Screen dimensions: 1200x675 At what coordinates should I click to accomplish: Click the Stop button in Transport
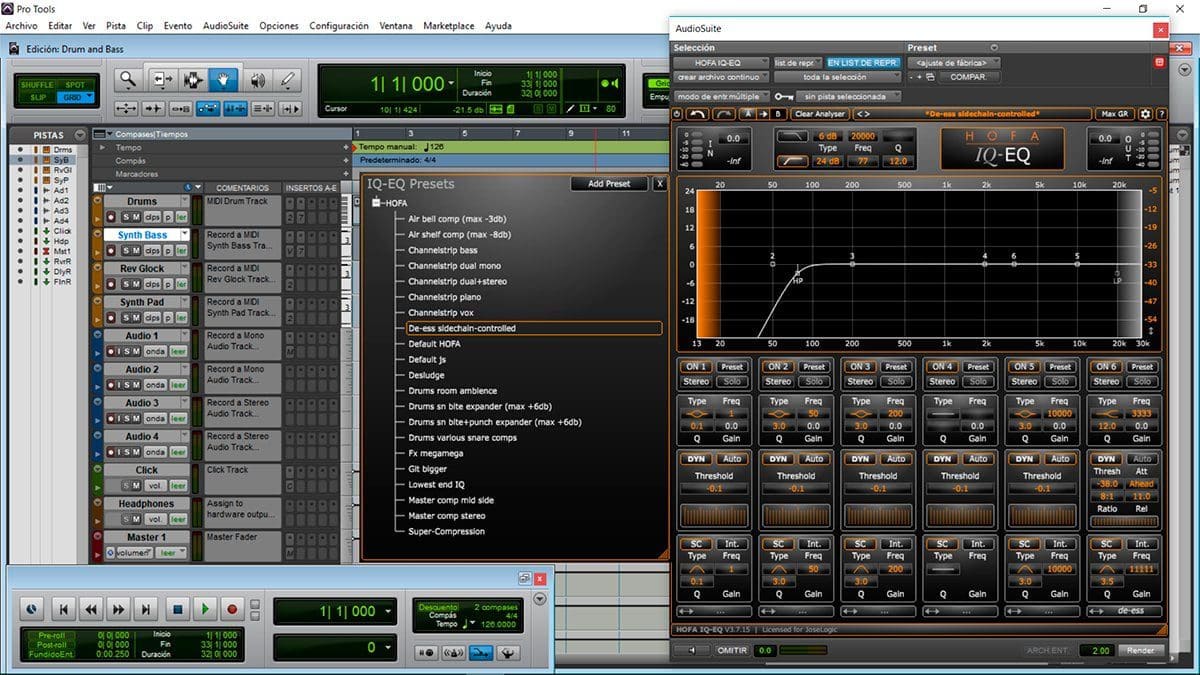tap(177, 608)
